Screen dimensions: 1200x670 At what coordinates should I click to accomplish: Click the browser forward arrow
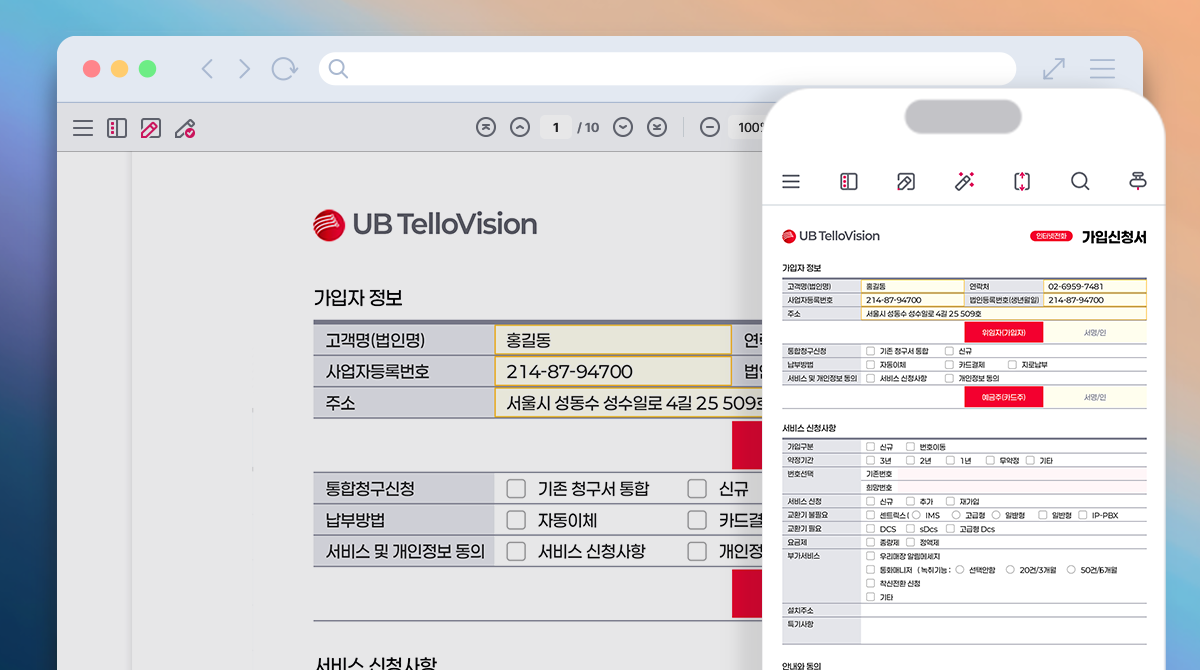pyautogui.click(x=244, y=69)
